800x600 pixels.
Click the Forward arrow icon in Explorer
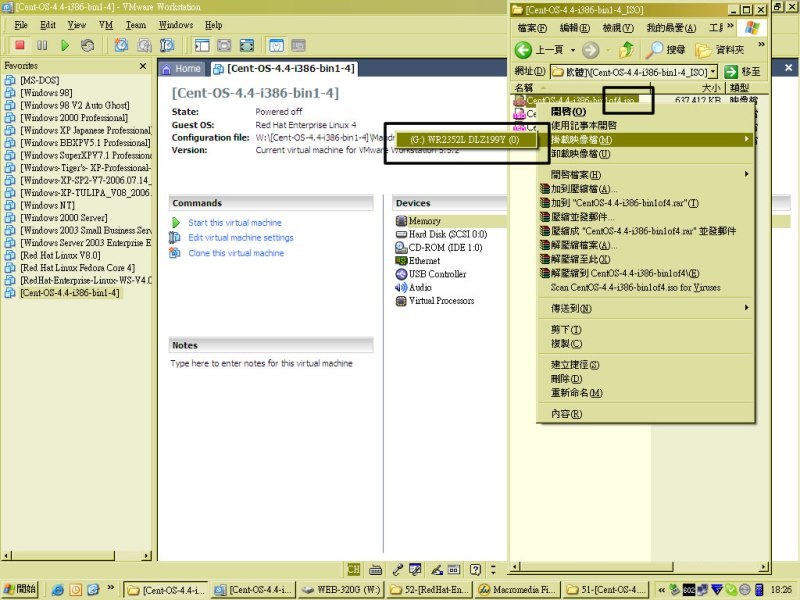point(590,49)
